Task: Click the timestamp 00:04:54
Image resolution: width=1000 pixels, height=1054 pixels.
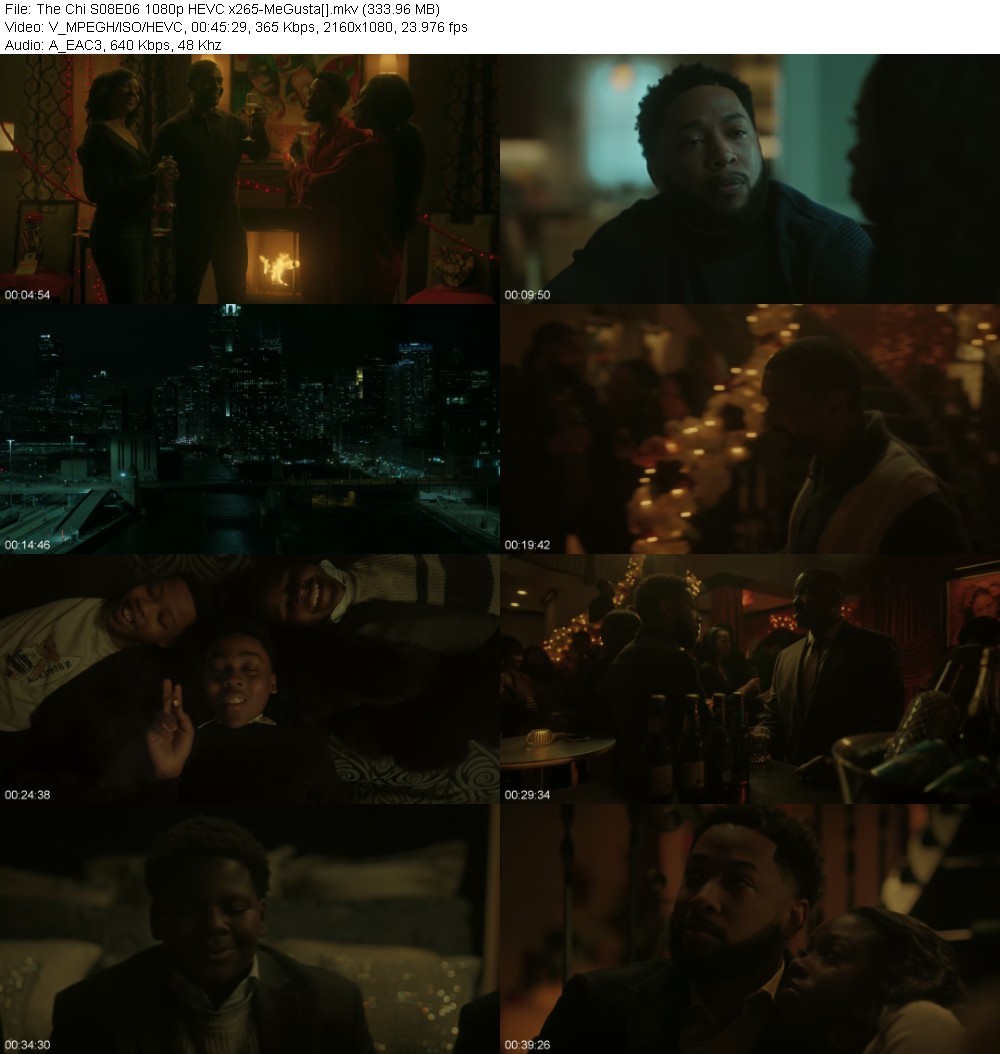Action: coord(28,294)
